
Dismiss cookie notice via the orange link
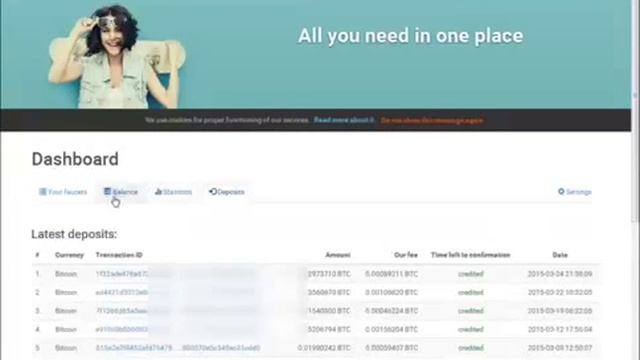pos(432,120)
